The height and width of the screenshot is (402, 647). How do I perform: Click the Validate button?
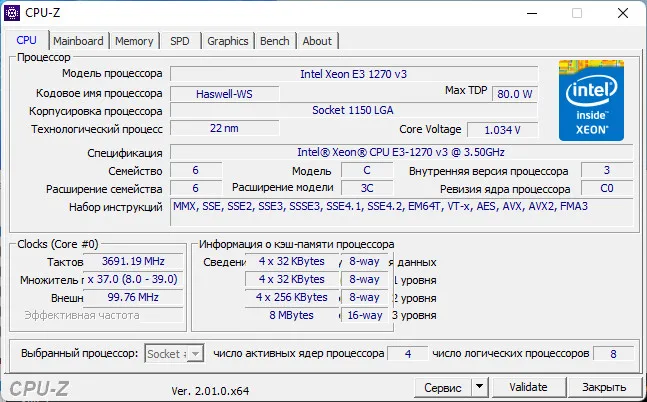(x=528, y=387)
